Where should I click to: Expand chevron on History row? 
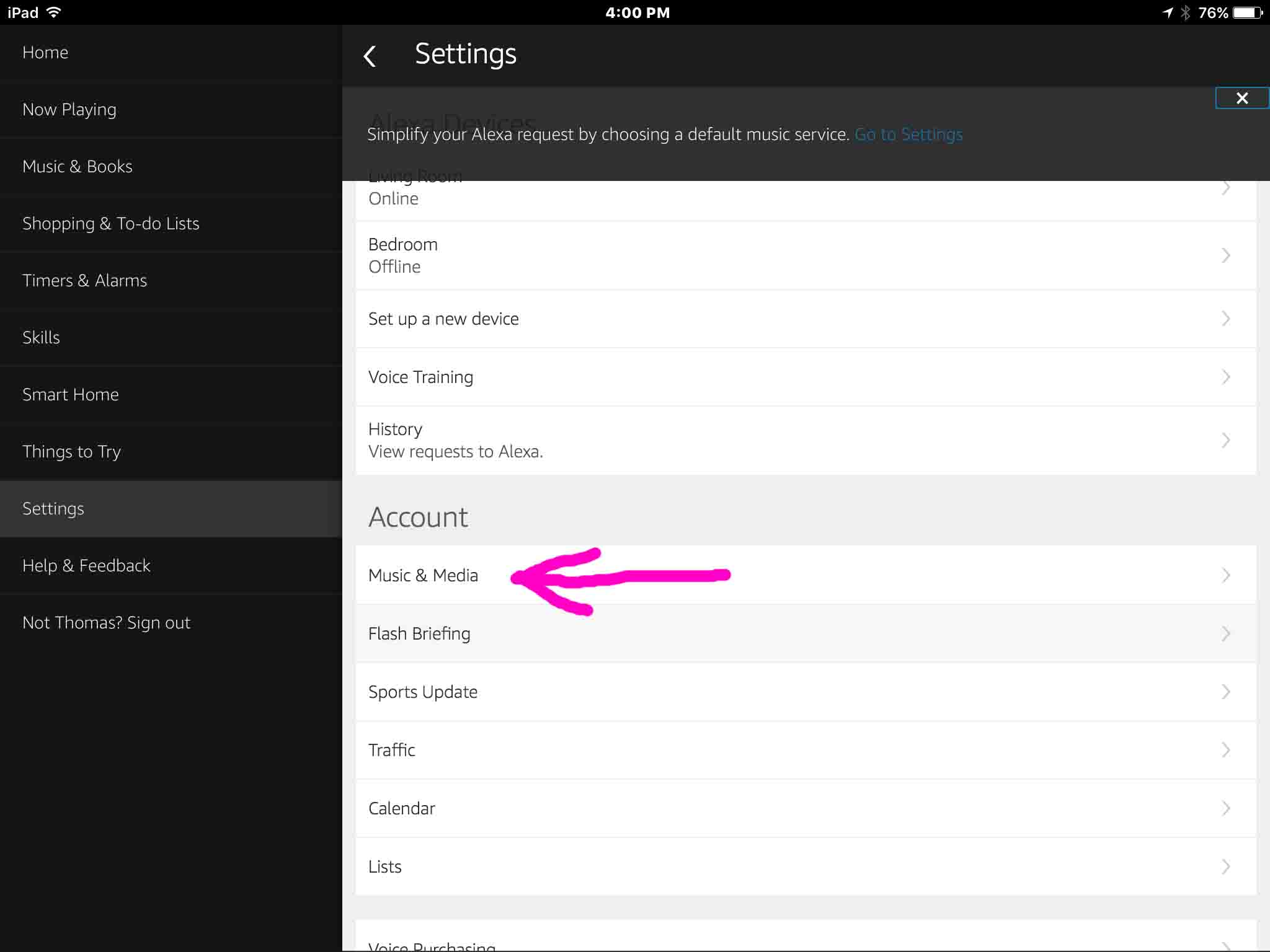(1226, 441)
